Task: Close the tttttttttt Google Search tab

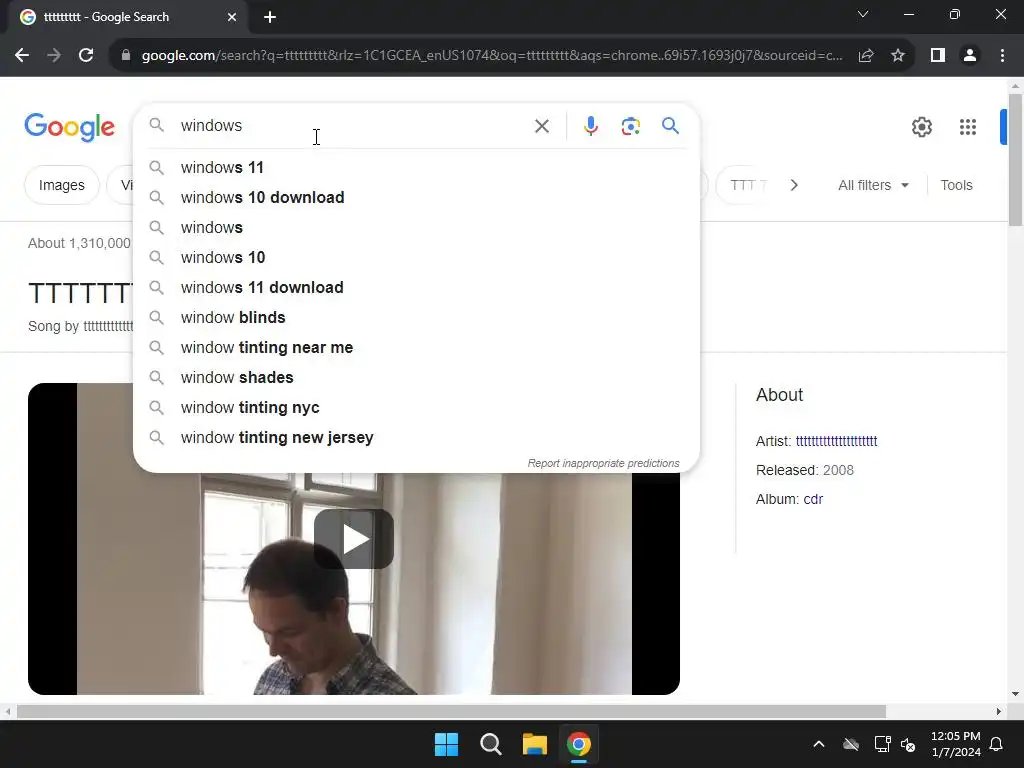Action: pyautogui.click(x=232, y=17)
